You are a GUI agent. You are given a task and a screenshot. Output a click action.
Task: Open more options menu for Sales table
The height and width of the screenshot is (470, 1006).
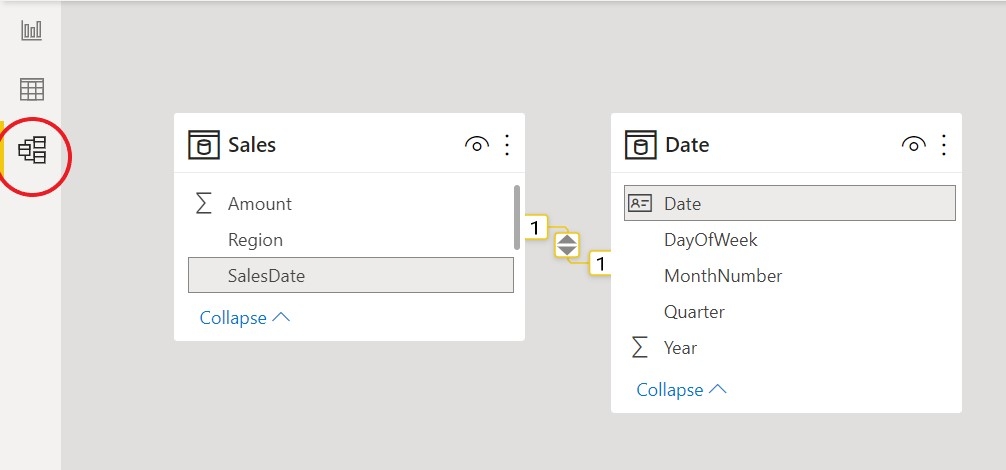507,145
